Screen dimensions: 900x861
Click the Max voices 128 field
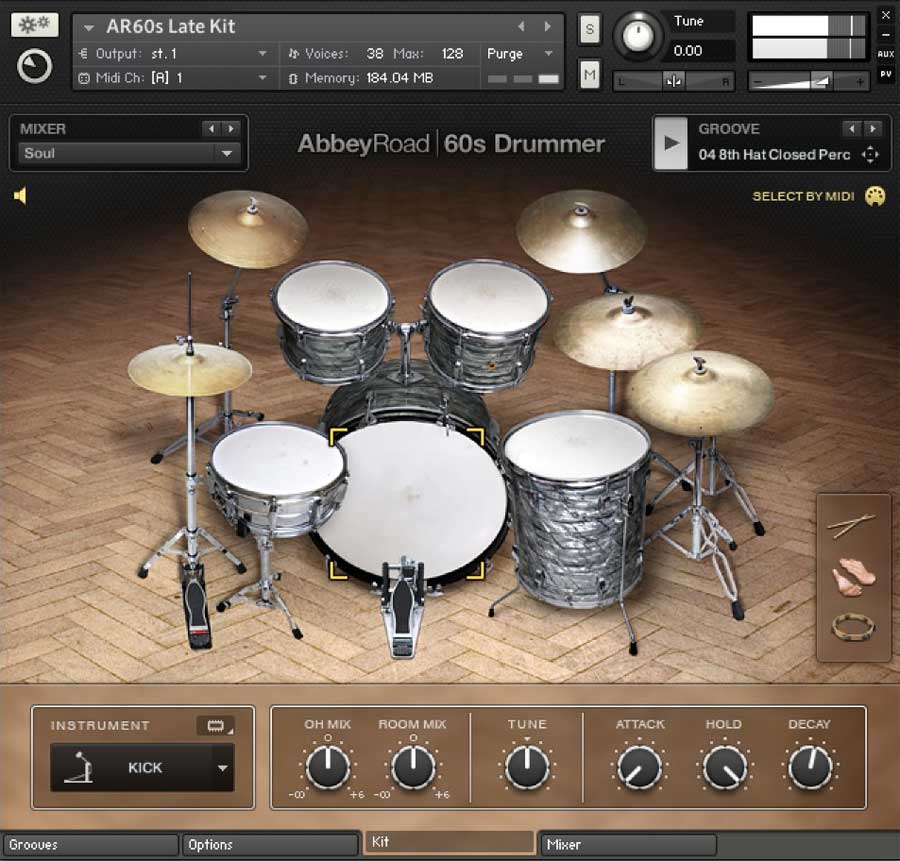click(452, 54)
